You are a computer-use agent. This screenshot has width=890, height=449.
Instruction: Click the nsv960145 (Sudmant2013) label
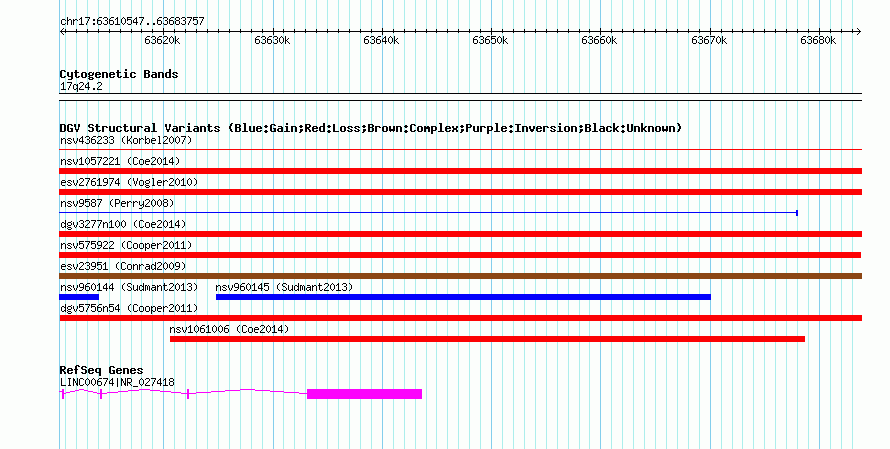(284, 287)
